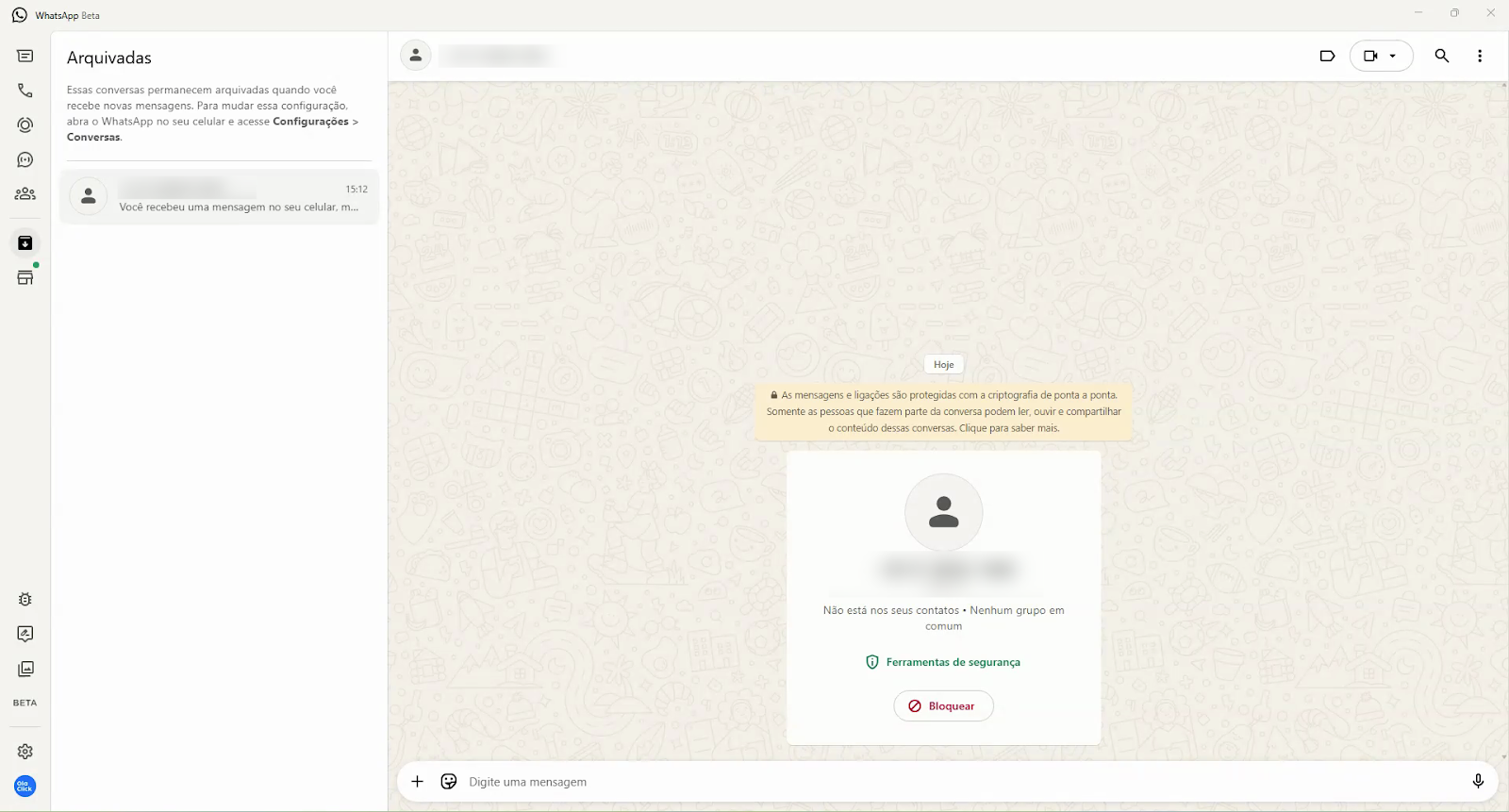Open the Channels speech-bubble icon
The height and width of the screenshot is (812, 1509).
click(x=25, y=160)
